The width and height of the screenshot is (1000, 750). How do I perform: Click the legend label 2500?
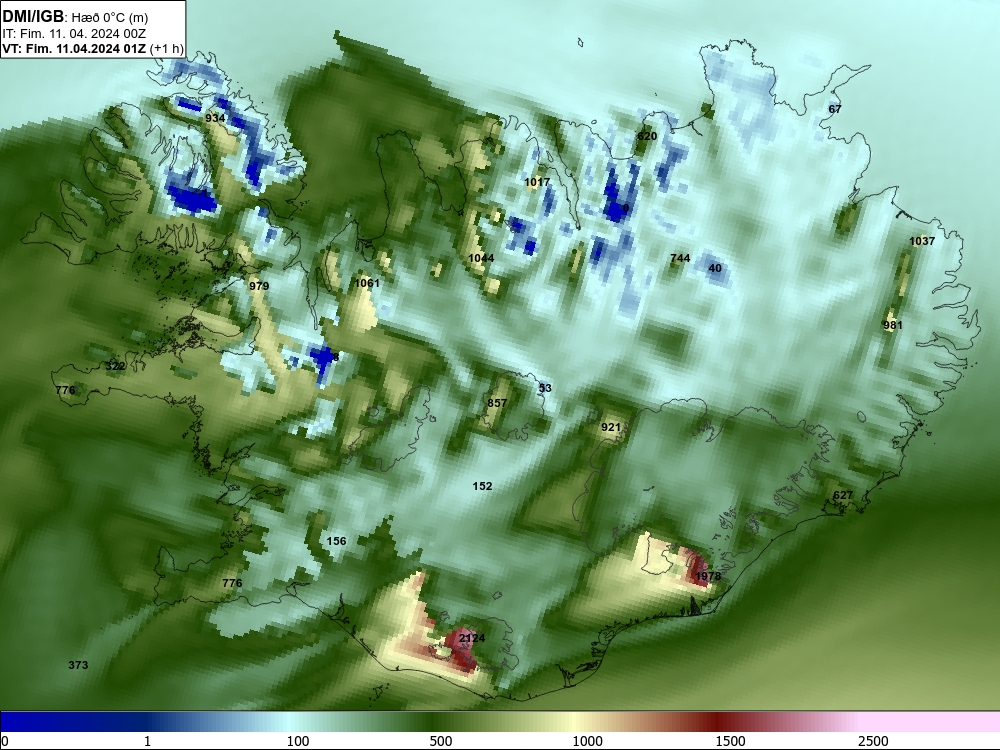(x=873, y=741)
